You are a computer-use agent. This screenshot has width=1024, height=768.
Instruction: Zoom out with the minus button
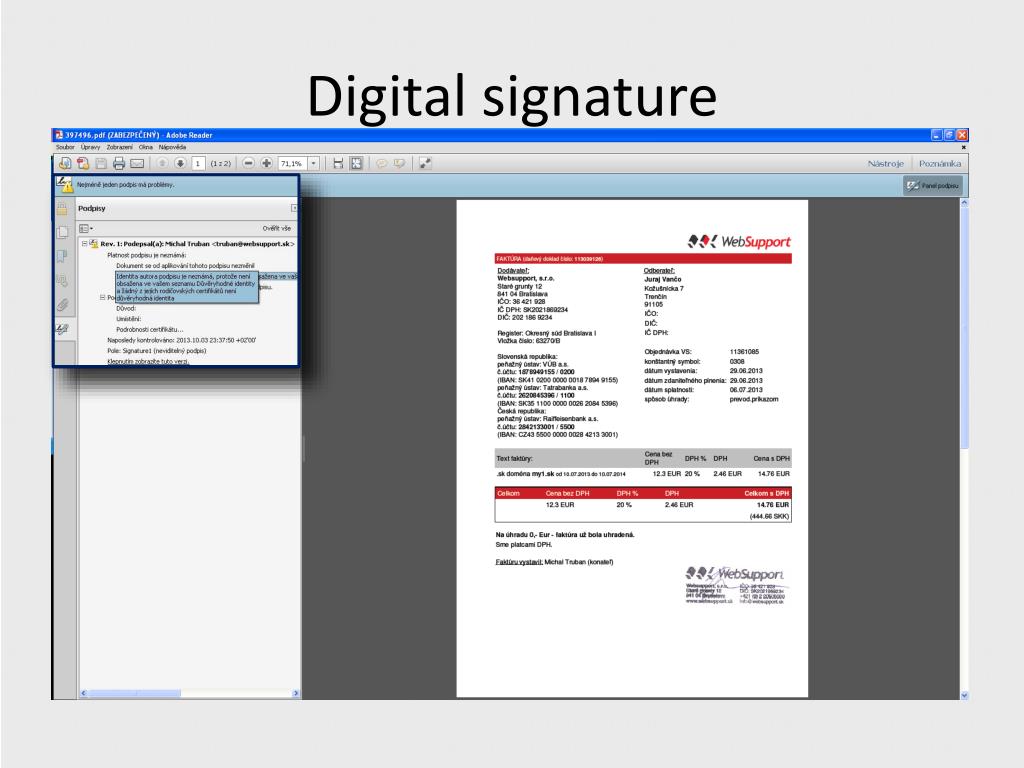pos(248,163)
